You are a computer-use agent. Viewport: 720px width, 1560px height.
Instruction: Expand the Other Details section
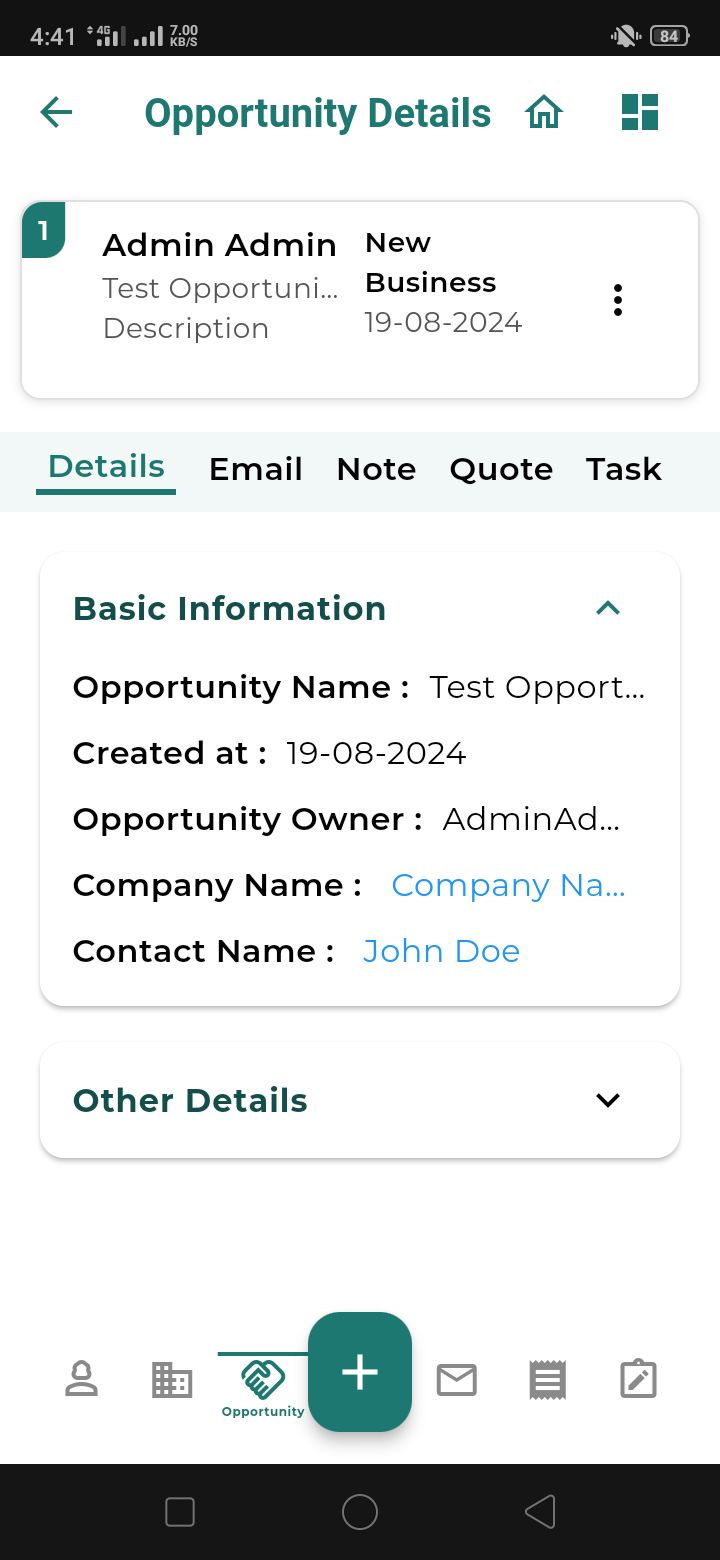click(x=608, y=1100)
